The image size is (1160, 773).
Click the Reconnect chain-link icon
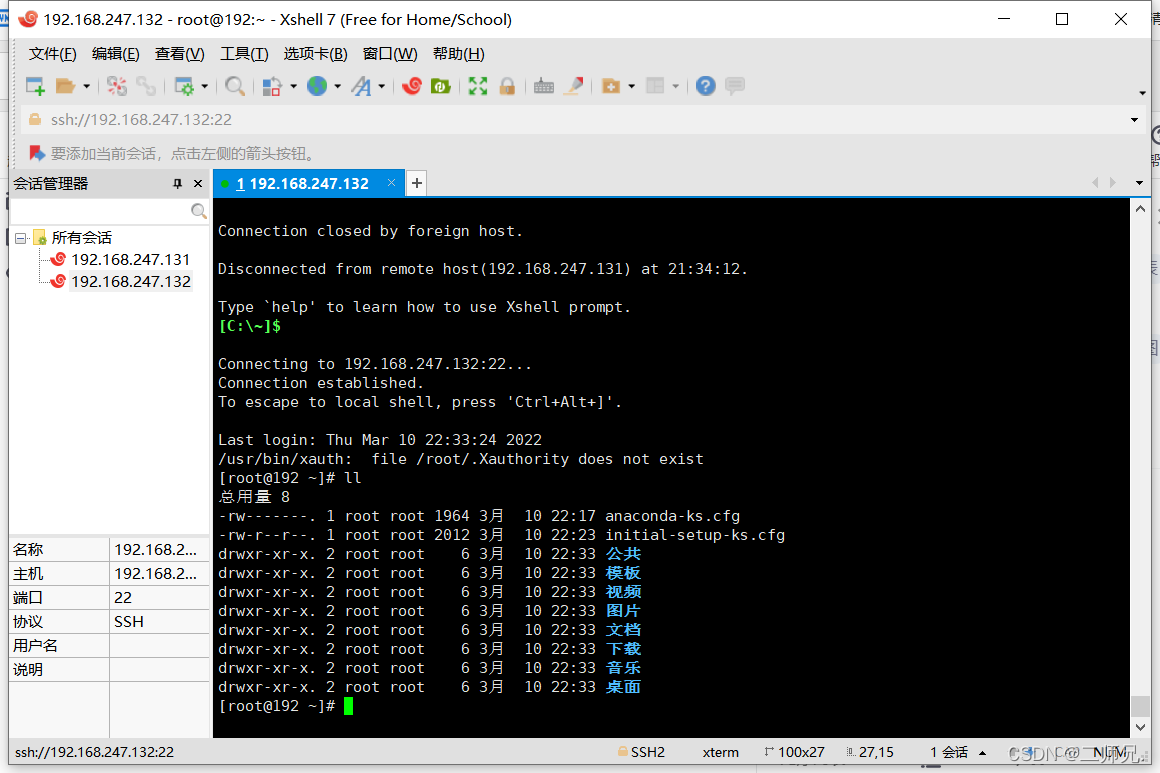pyautogui.click(x=146, y=86)
